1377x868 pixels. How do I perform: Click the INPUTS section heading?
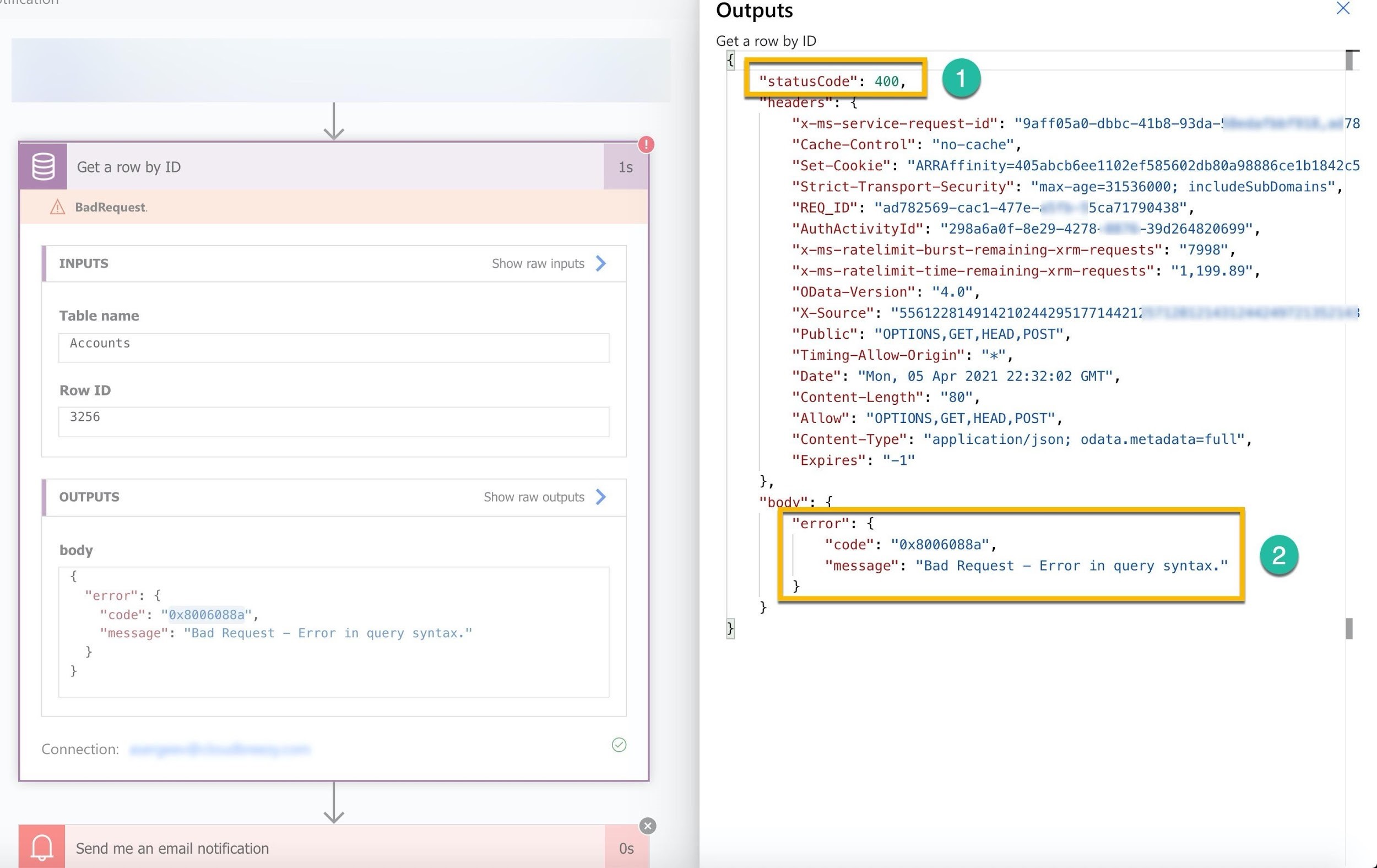[x=84, y=264]
